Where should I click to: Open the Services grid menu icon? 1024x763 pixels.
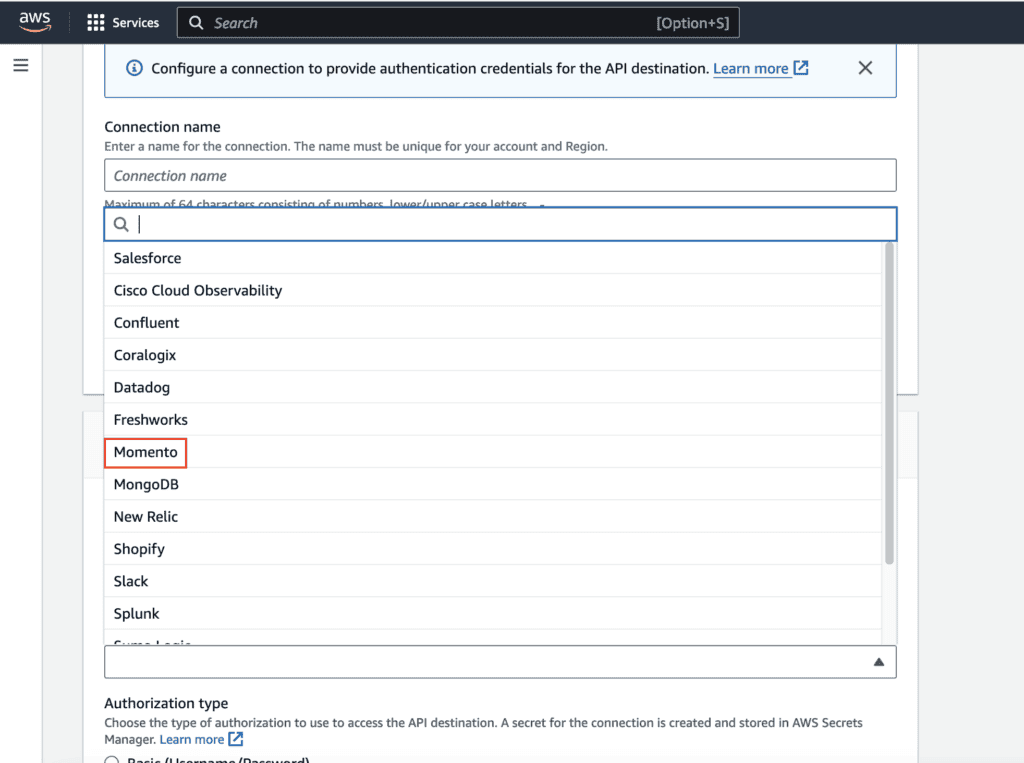coord(95,23)
